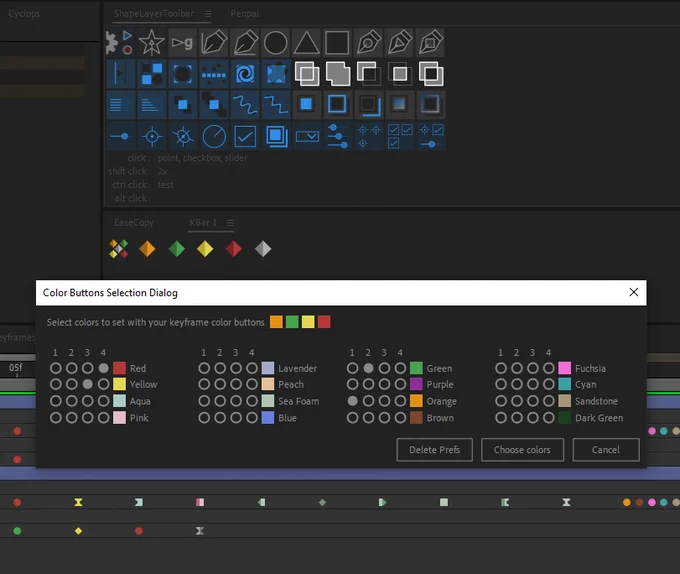Switch to the EaseCopy tab

[134, 222]
